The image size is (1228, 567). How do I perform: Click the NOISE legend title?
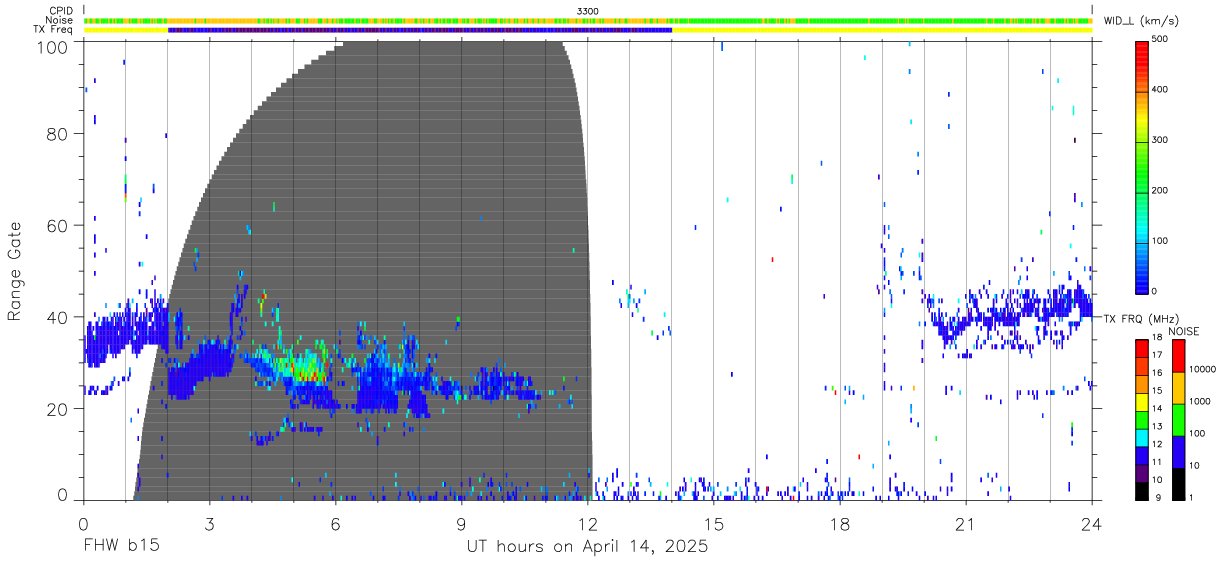coord(1184,331)
